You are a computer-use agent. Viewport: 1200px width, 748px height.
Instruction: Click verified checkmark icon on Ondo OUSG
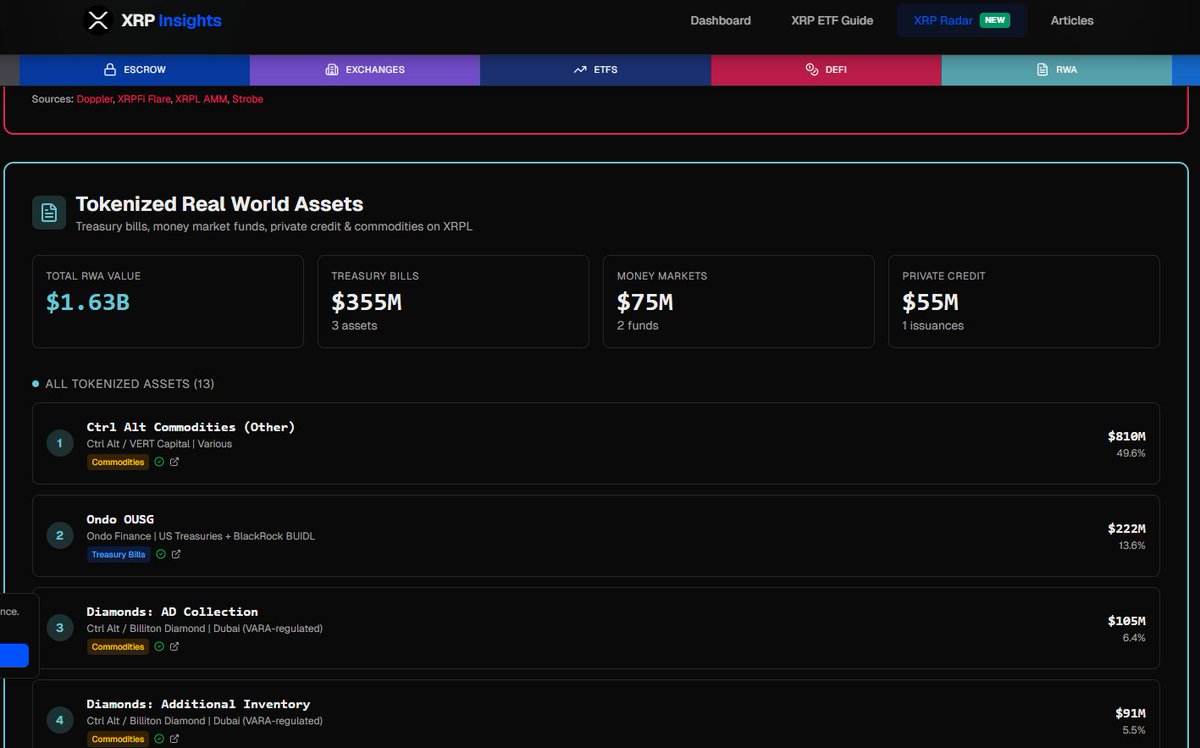(160, 554)
